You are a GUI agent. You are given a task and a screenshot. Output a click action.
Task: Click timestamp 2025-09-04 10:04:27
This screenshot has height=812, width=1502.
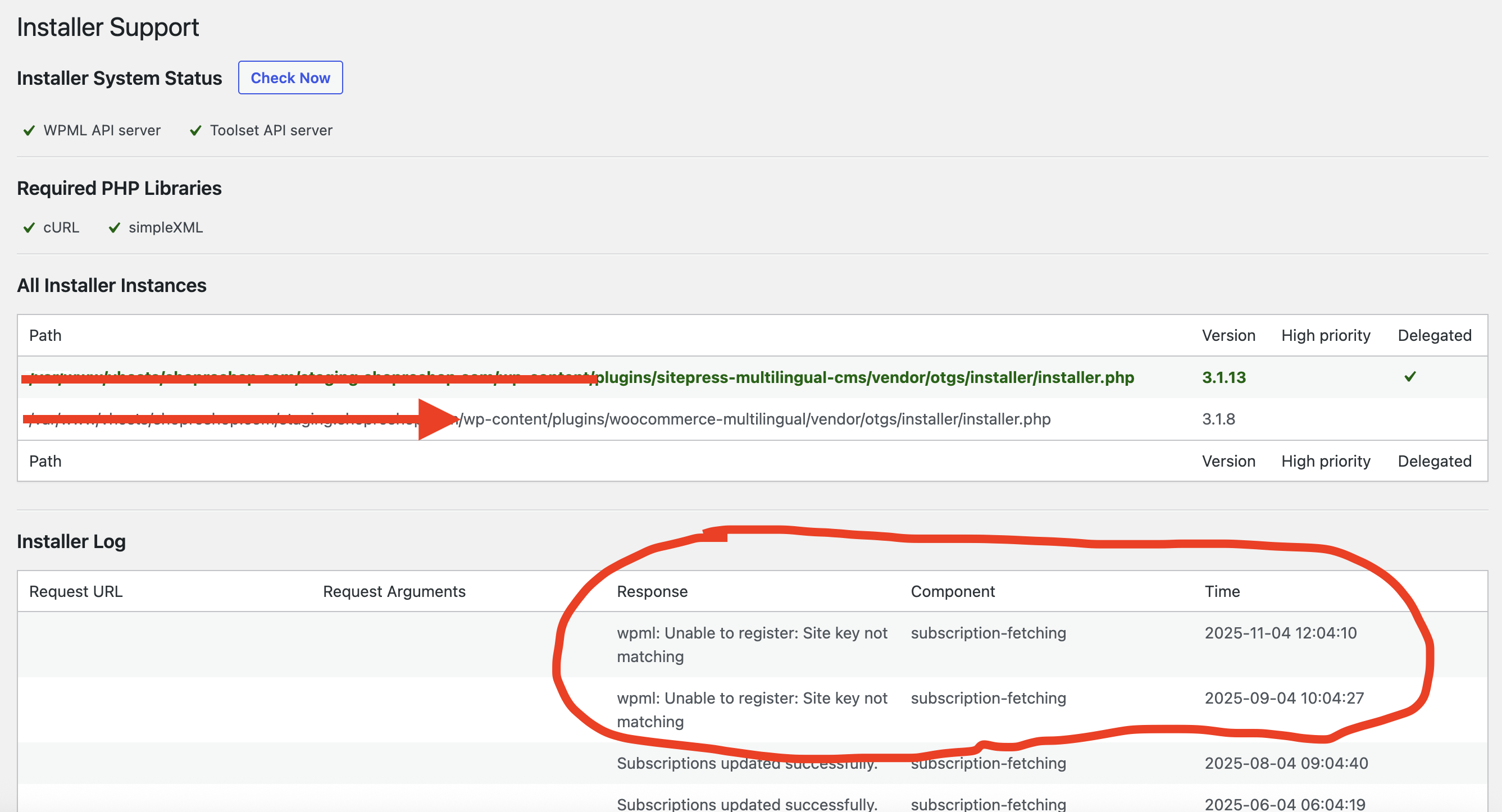click(1284, 699)
